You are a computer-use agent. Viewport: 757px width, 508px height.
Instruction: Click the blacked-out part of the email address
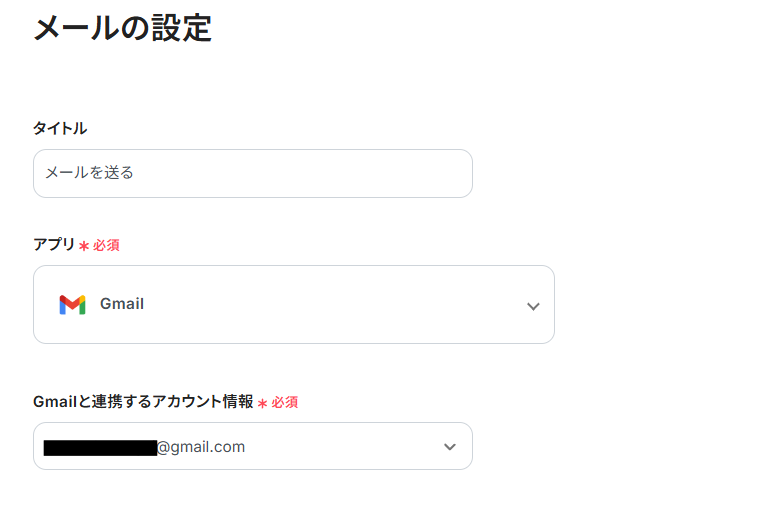[x=99, y=447]
